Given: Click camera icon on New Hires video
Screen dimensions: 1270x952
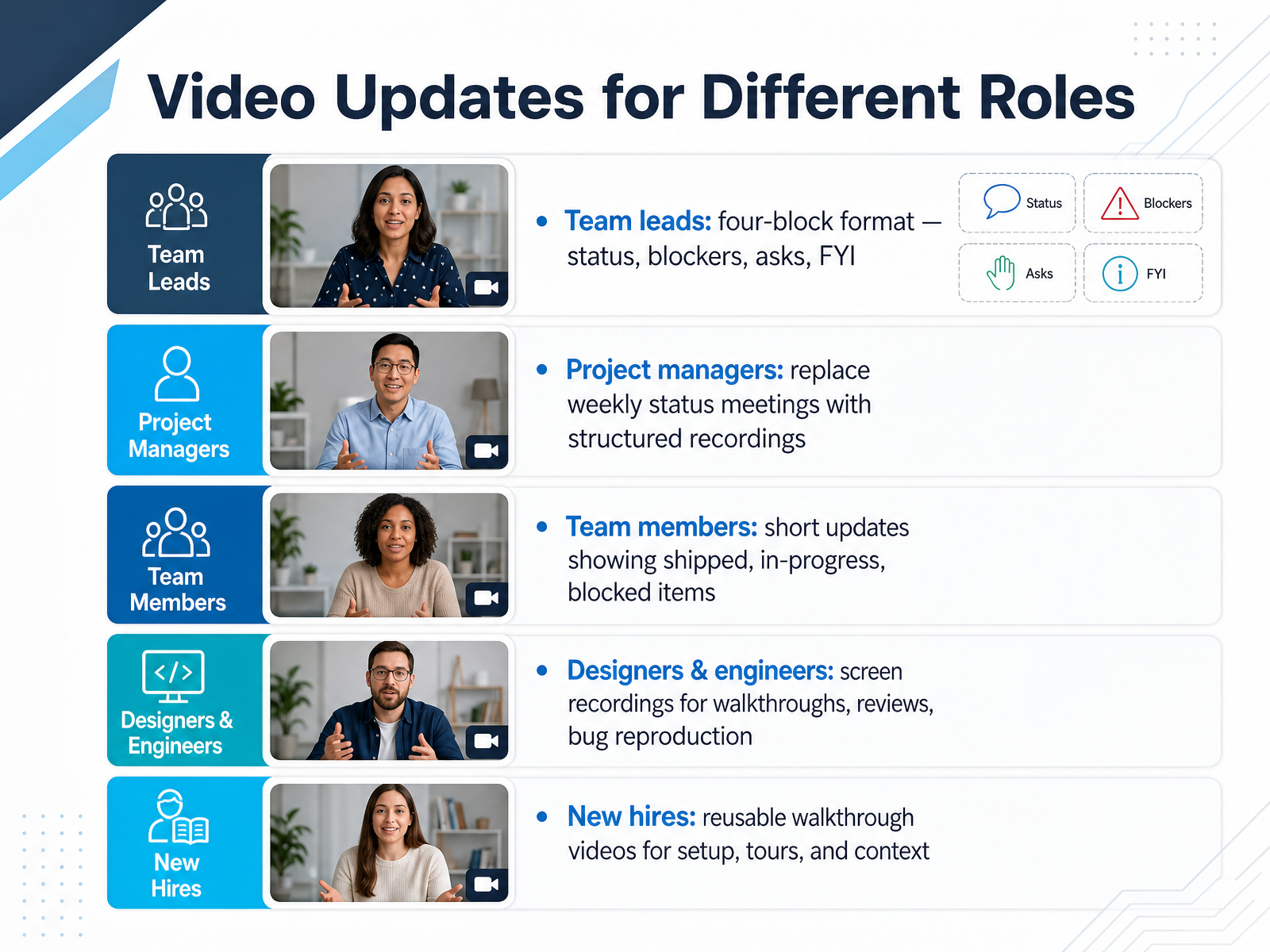Looking at the screenshot, I should point(487,884).
